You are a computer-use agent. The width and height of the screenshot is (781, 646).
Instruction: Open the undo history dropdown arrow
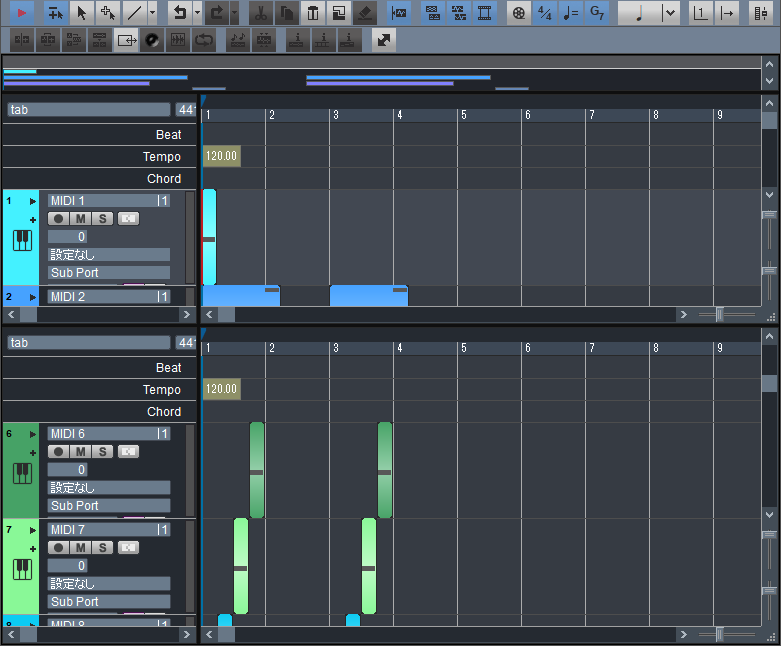[197, 13]
